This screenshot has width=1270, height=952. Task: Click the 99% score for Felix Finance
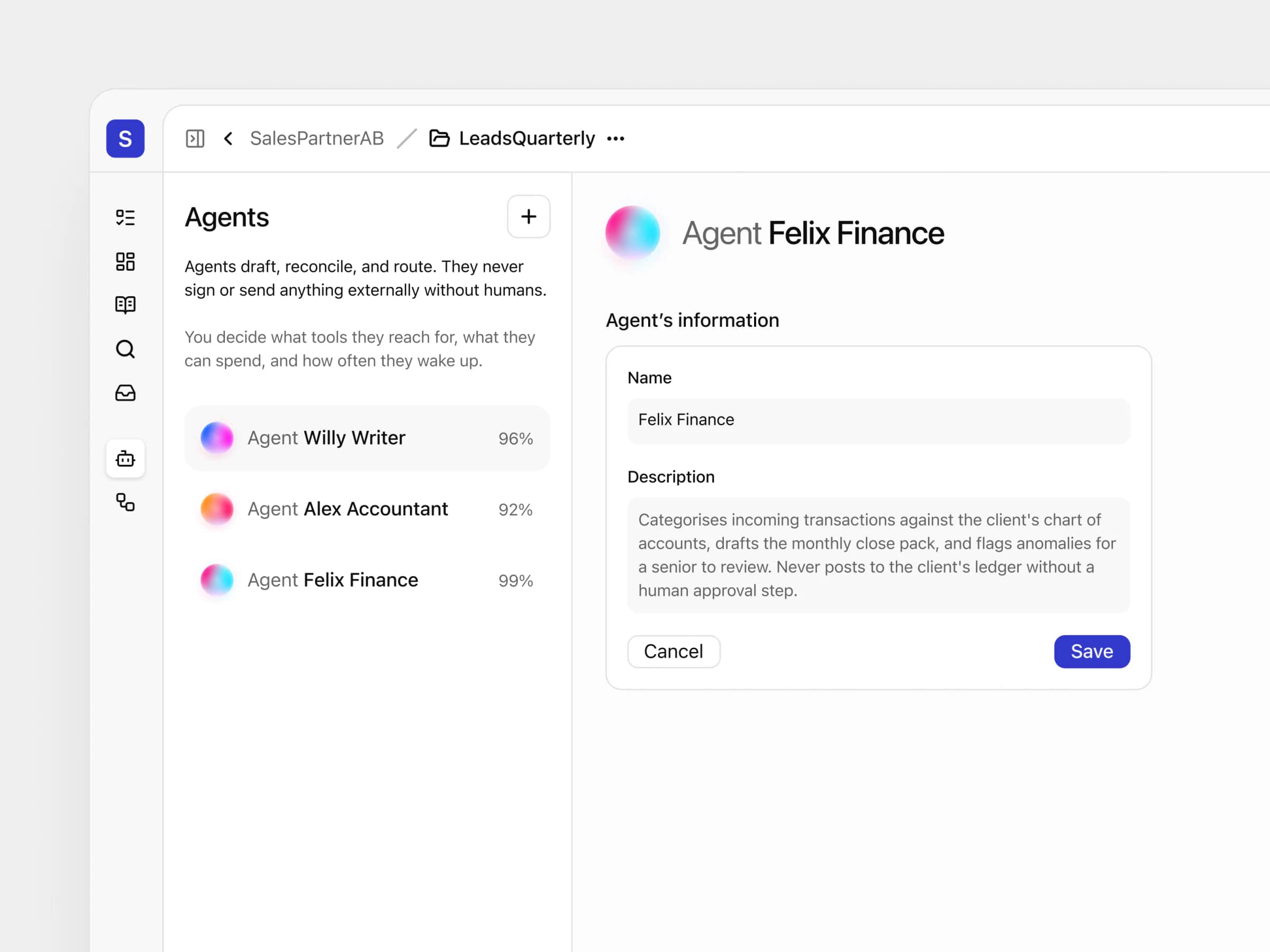[x=515, y=581]
